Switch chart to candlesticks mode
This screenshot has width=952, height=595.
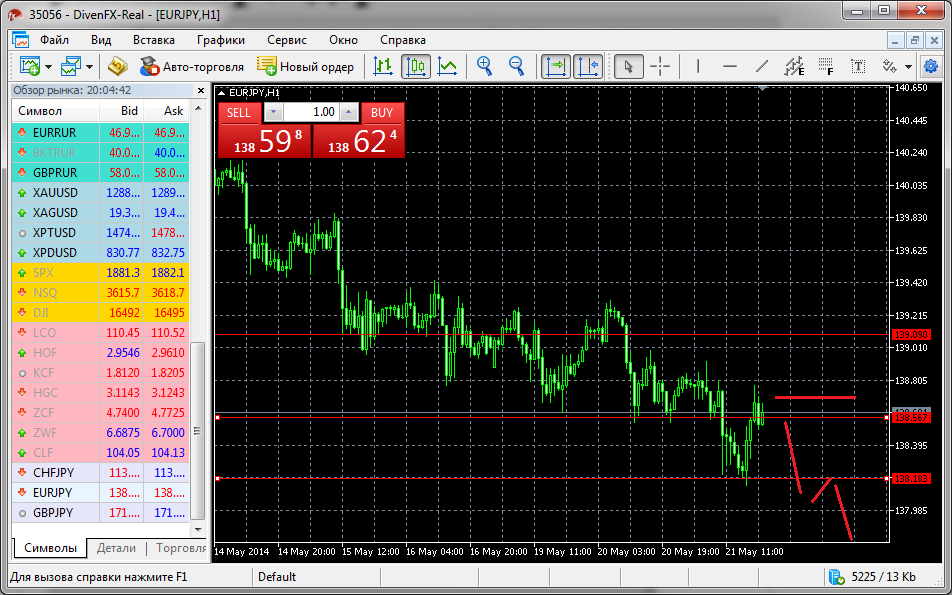pyautogui.click(x=416, y=66)
